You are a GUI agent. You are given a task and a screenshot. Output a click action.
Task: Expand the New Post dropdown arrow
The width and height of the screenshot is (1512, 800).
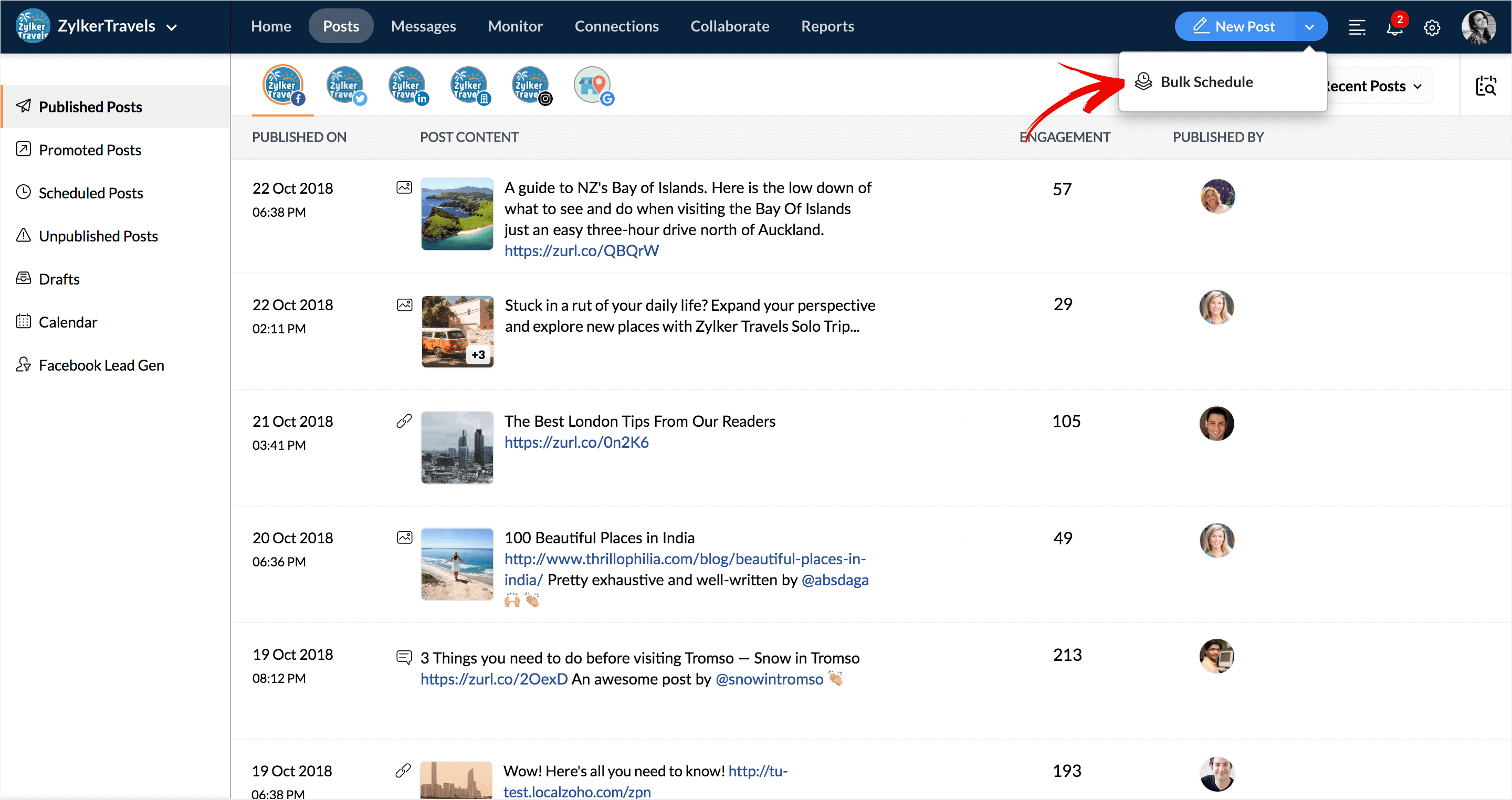(1309, 27)
